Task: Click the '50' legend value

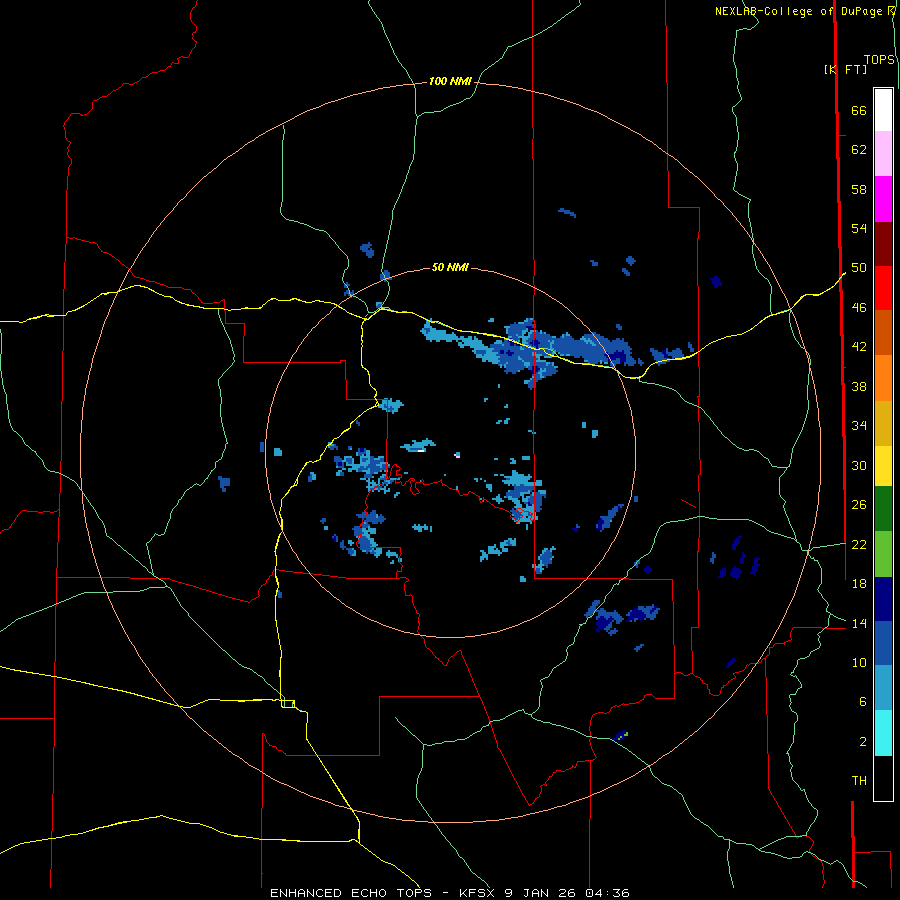Action: click(859, 268)
